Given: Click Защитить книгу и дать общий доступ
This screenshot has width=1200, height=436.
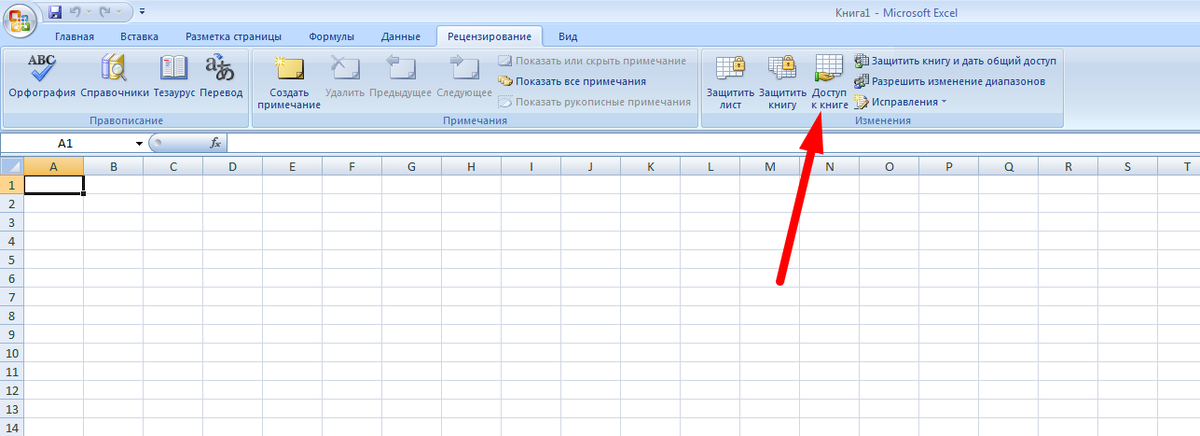Looking at the screenshot, I should (x=955, y=61).
